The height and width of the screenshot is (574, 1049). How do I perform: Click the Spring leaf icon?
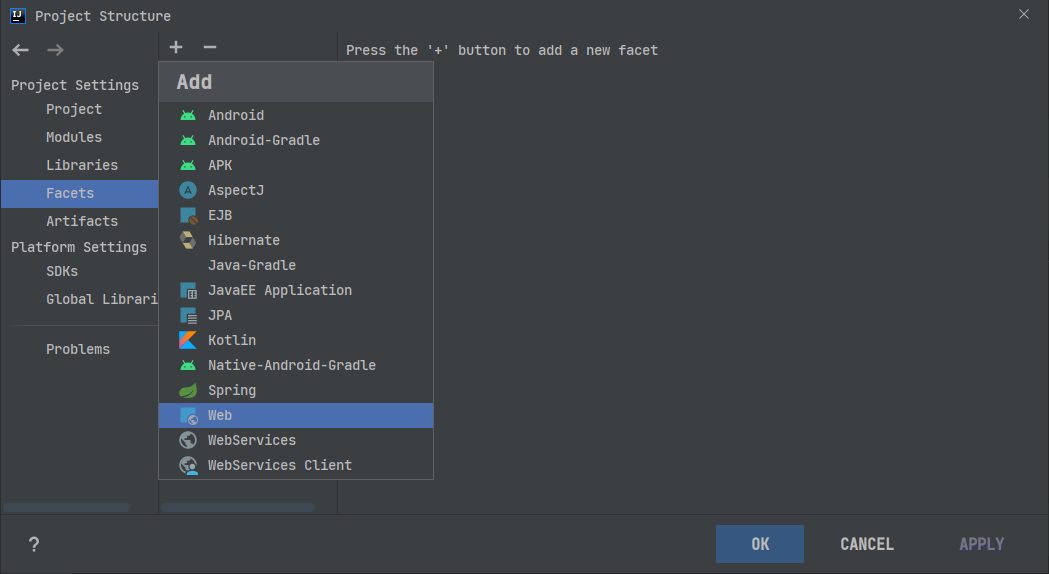pos(188,390)
